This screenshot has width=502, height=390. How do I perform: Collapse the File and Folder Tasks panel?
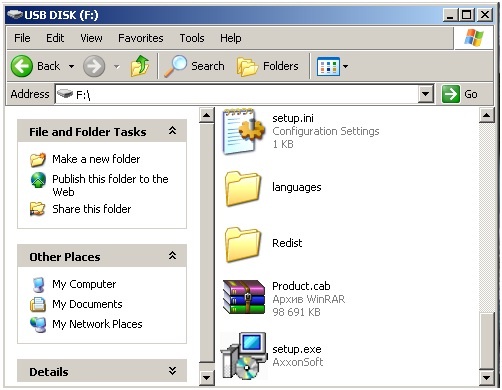point(172,131)
